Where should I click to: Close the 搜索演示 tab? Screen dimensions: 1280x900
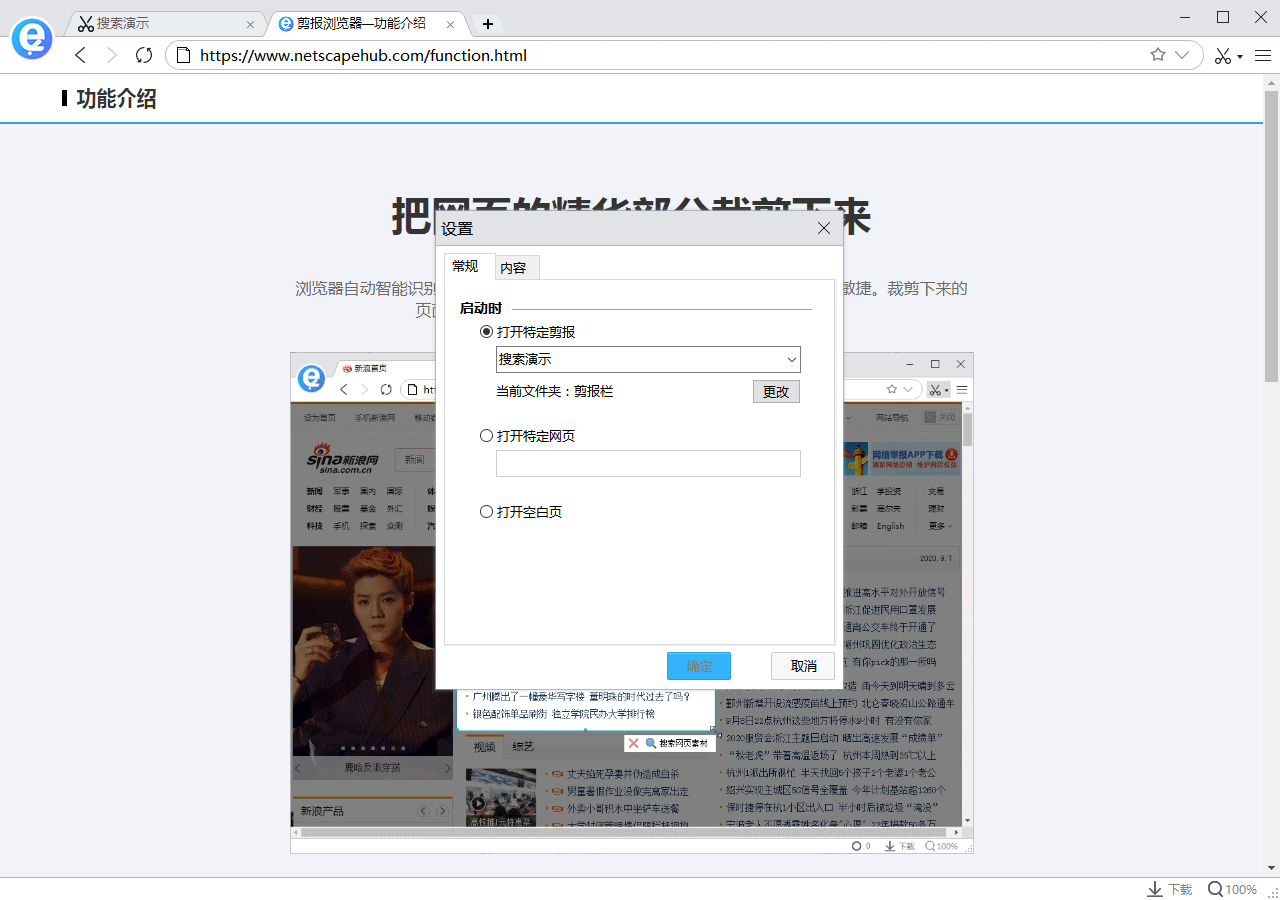[250, 24]
